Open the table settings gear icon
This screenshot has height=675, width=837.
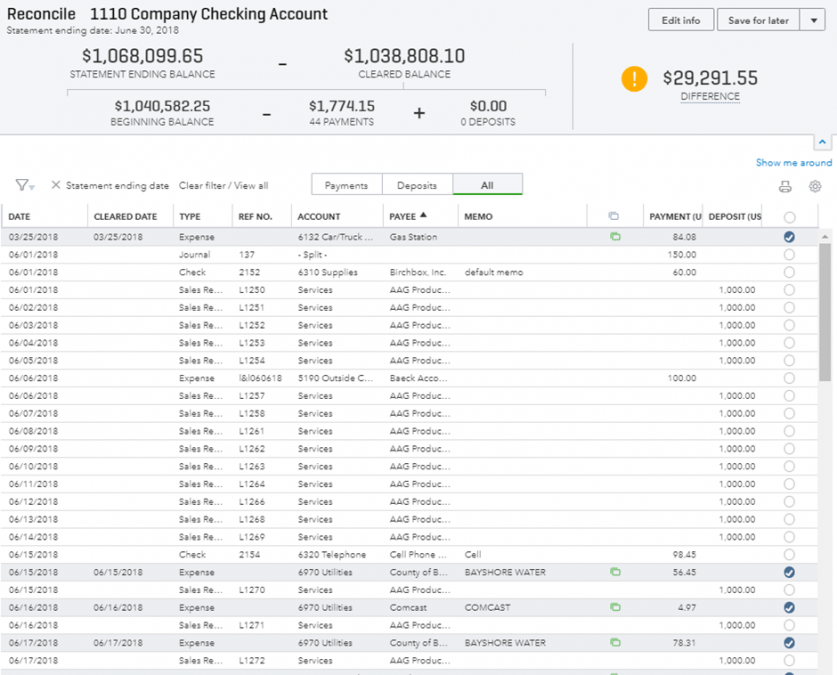click(x=815, y=187)
